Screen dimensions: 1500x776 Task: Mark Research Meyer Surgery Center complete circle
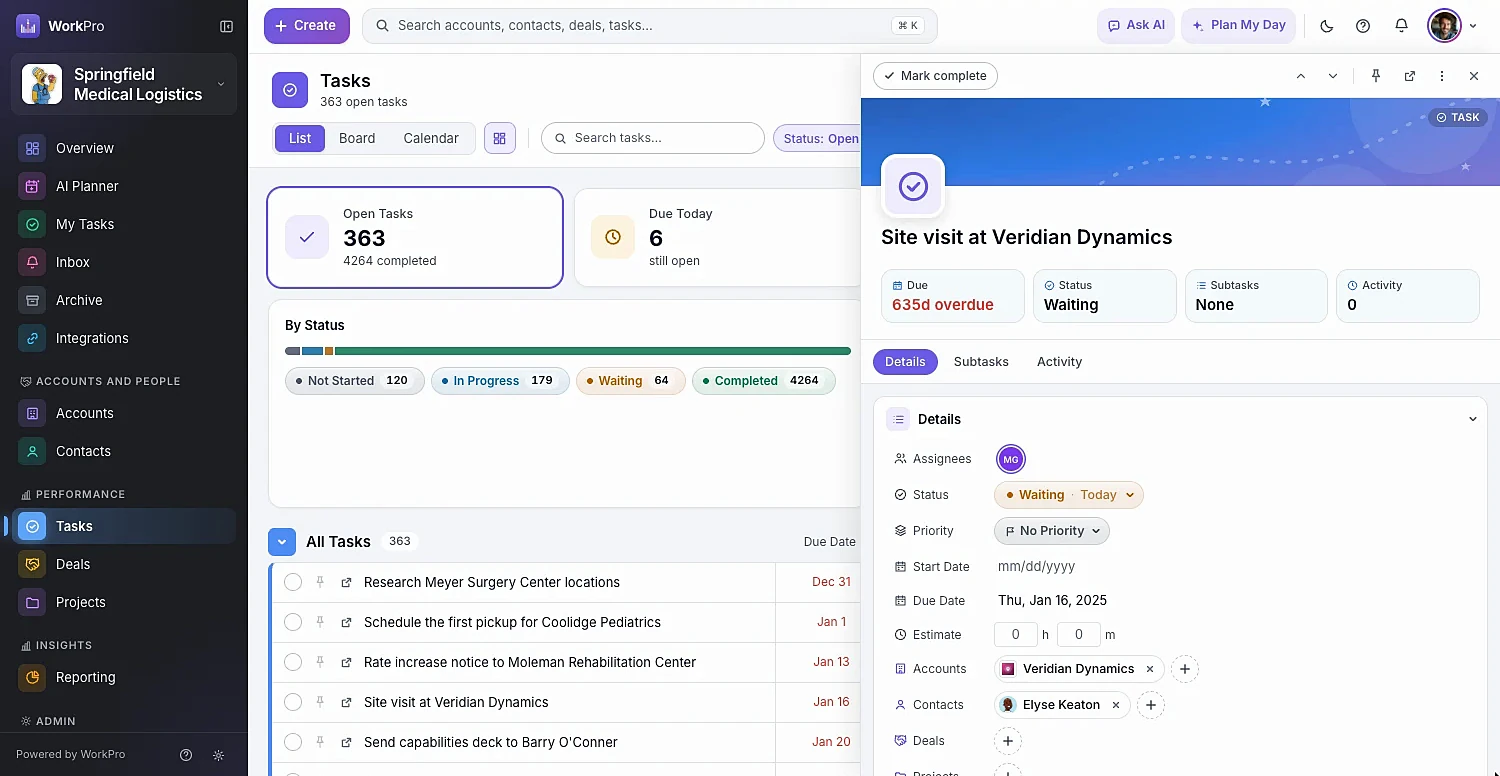[x=293, y=582]
